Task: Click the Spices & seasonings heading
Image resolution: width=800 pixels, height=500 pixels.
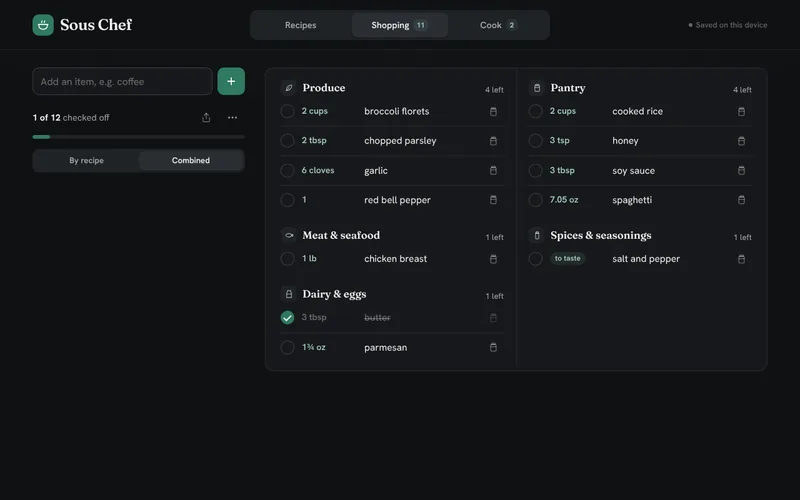Action: pyautogui.click(x=601, y=235)
